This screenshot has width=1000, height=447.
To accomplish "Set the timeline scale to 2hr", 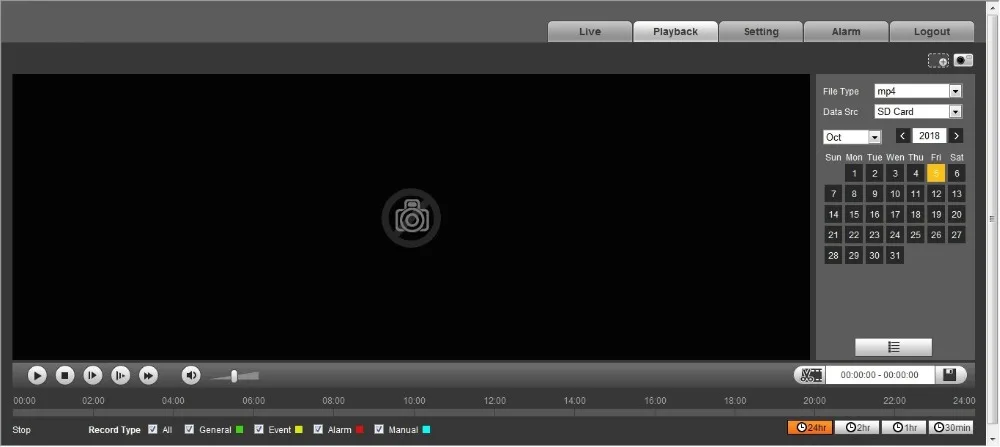I will tap(857, 427).
